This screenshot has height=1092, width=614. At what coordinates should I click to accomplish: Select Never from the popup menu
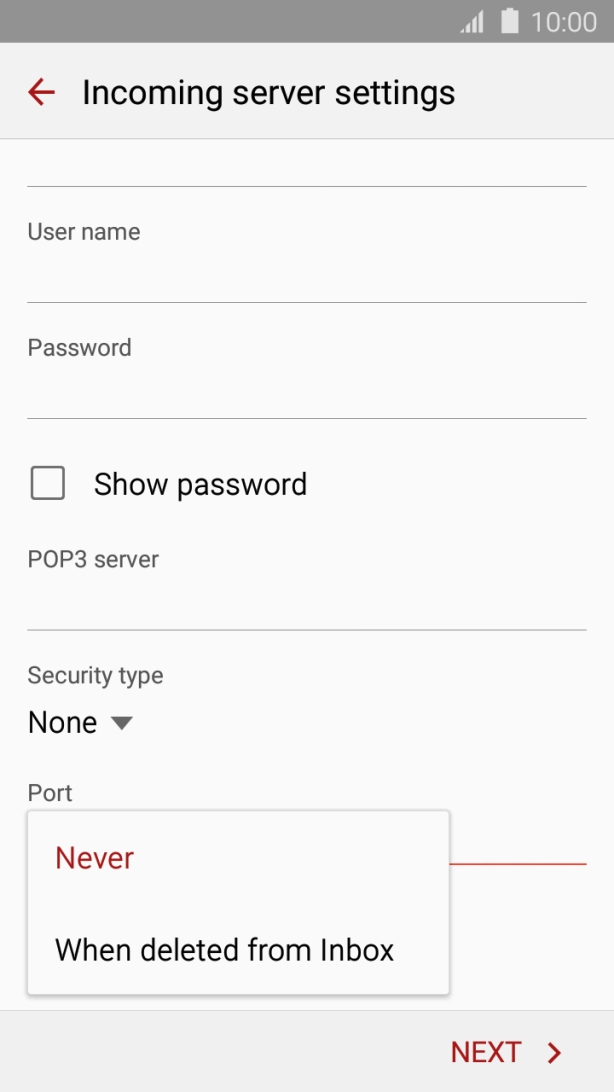94,858
